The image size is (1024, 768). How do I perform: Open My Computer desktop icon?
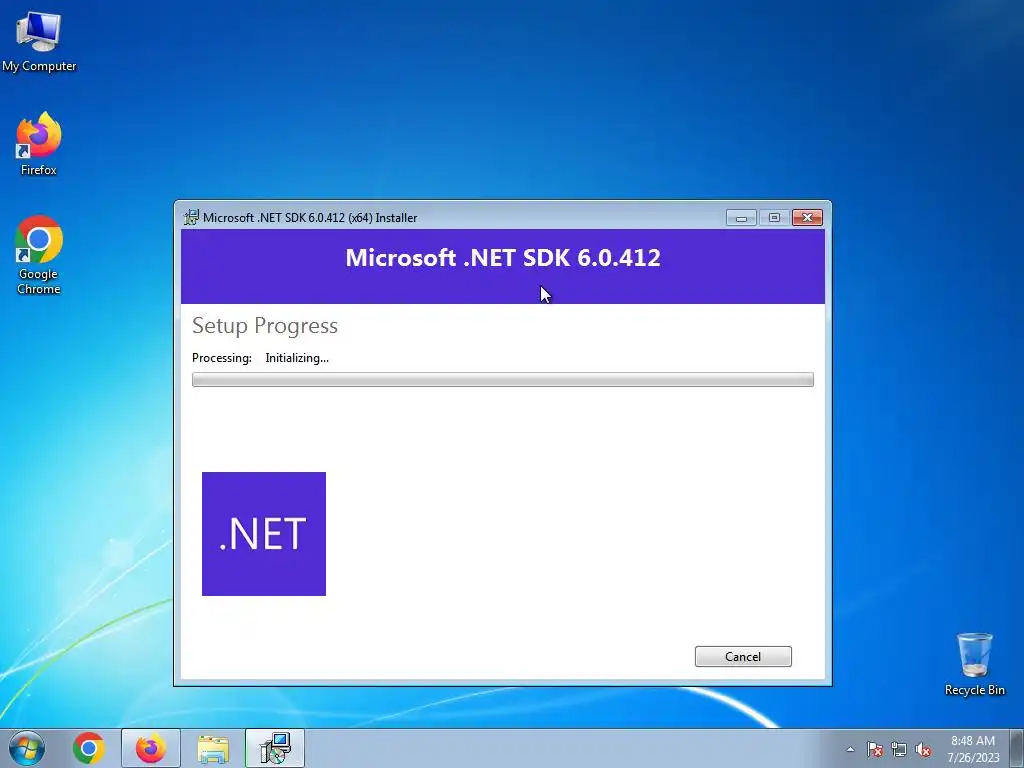tap(39, 41)
